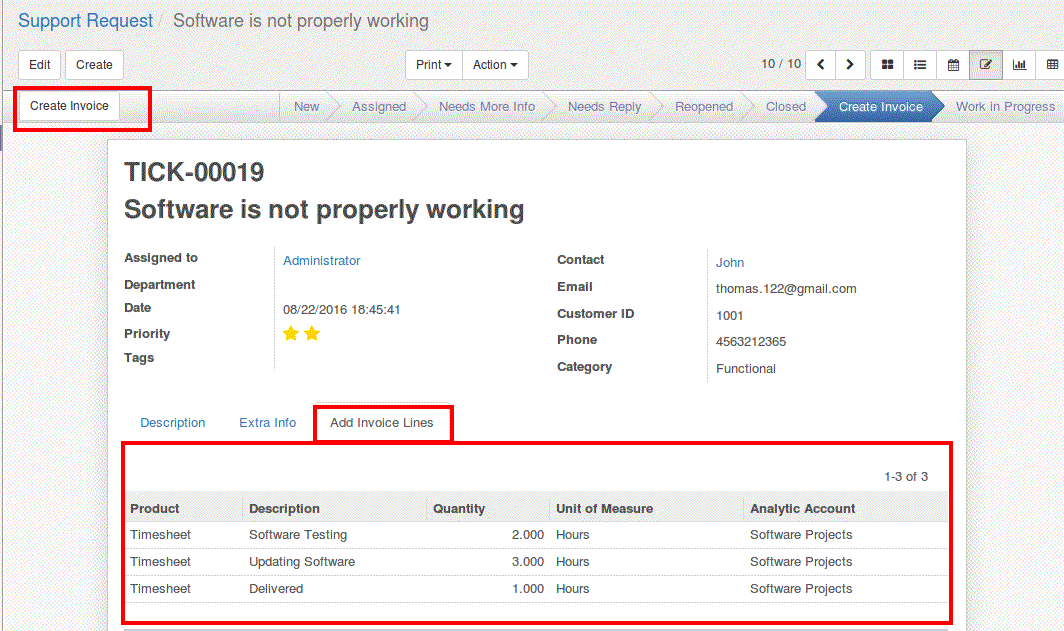Open the Administrator user link
Image resolution: width=1064 pixels, height=631 pixels.
coord(322,261)
